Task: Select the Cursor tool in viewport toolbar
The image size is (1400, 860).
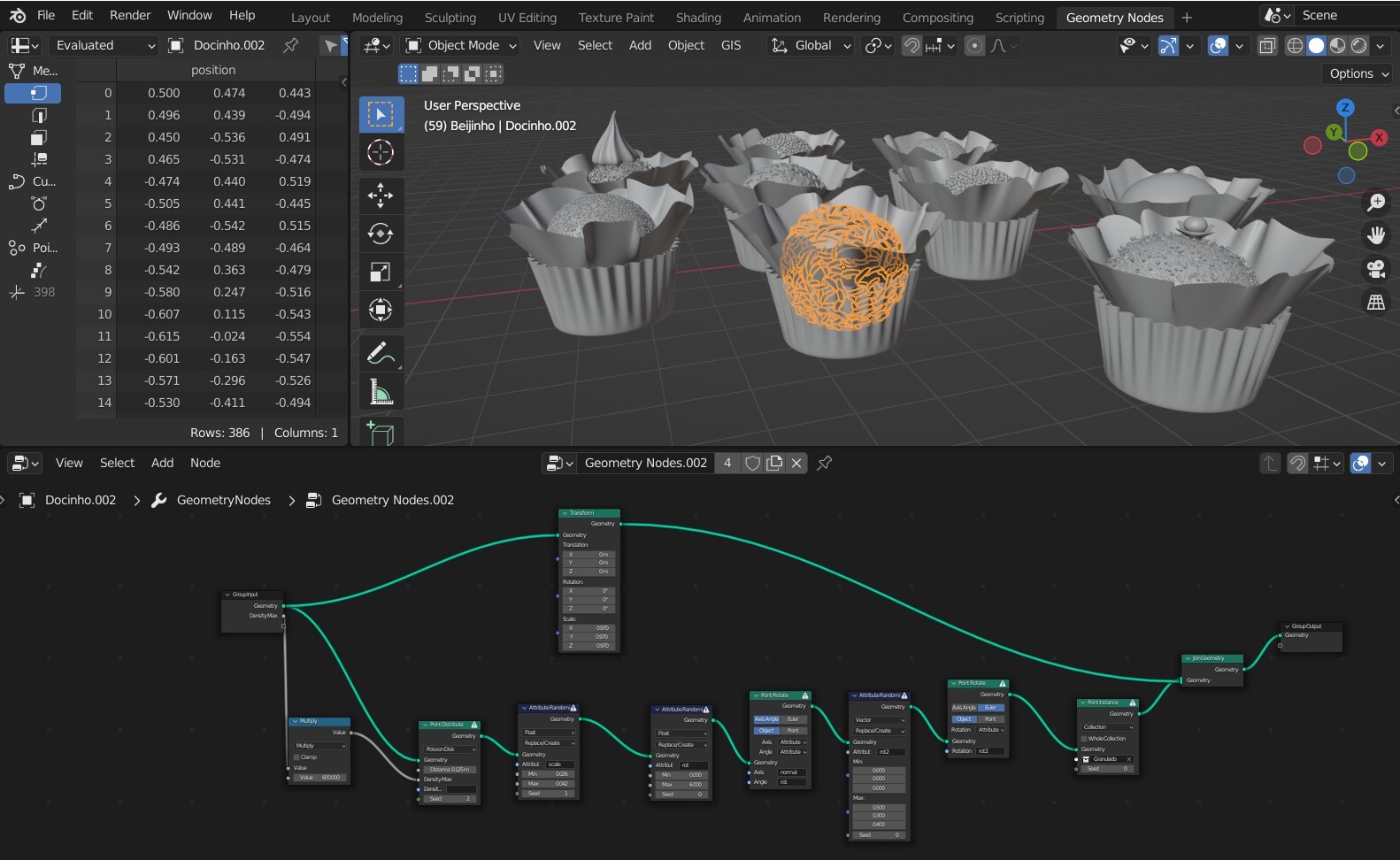Action: 381,153
